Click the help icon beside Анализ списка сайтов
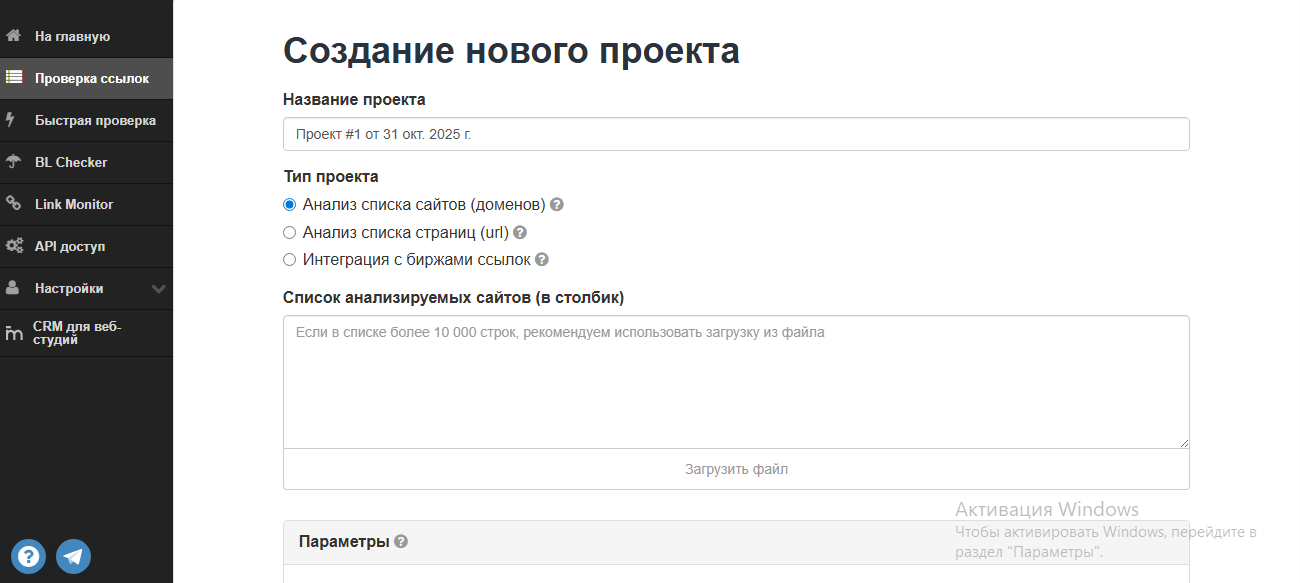 click(x=557, y=204)
